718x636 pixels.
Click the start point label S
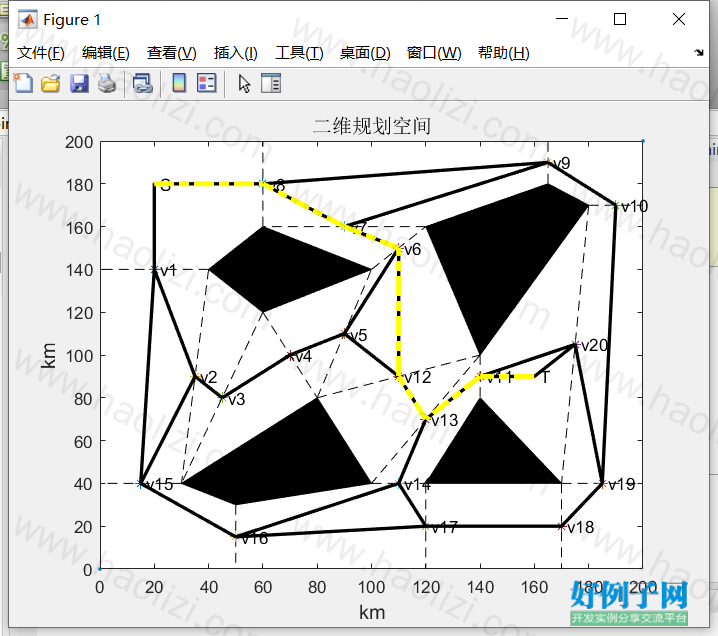tap(166, 185)
